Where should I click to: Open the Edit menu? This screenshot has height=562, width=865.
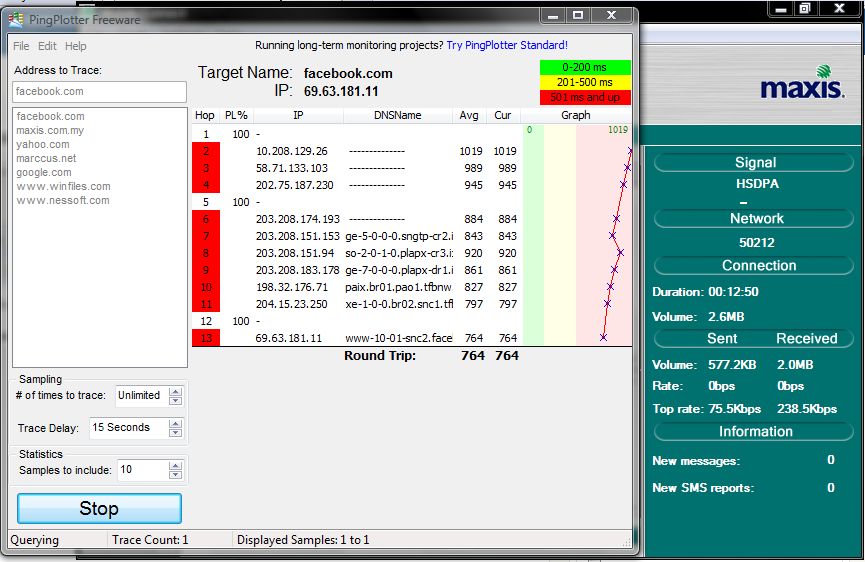(x=47, y=46)
